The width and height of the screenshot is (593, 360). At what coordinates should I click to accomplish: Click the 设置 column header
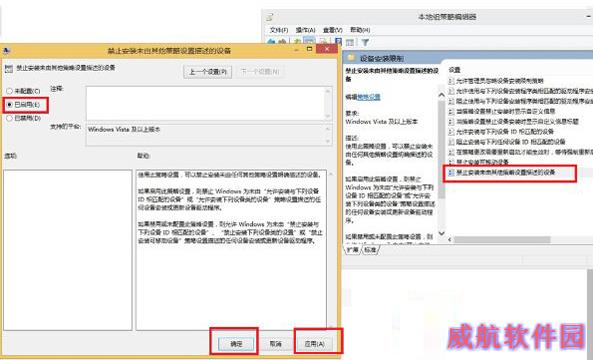point(455,70)
